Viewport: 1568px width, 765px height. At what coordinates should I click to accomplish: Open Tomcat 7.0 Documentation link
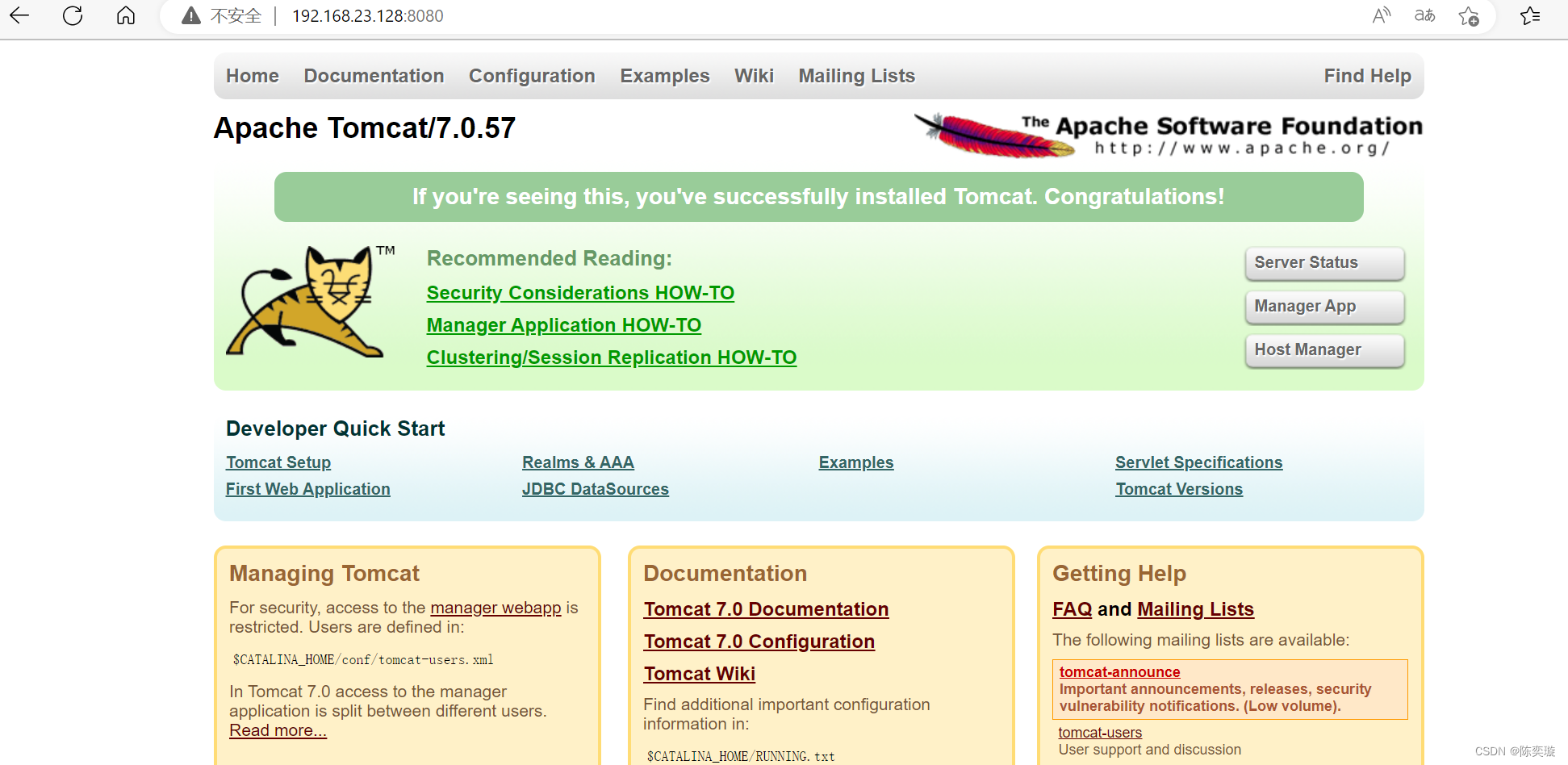point(766,609)
